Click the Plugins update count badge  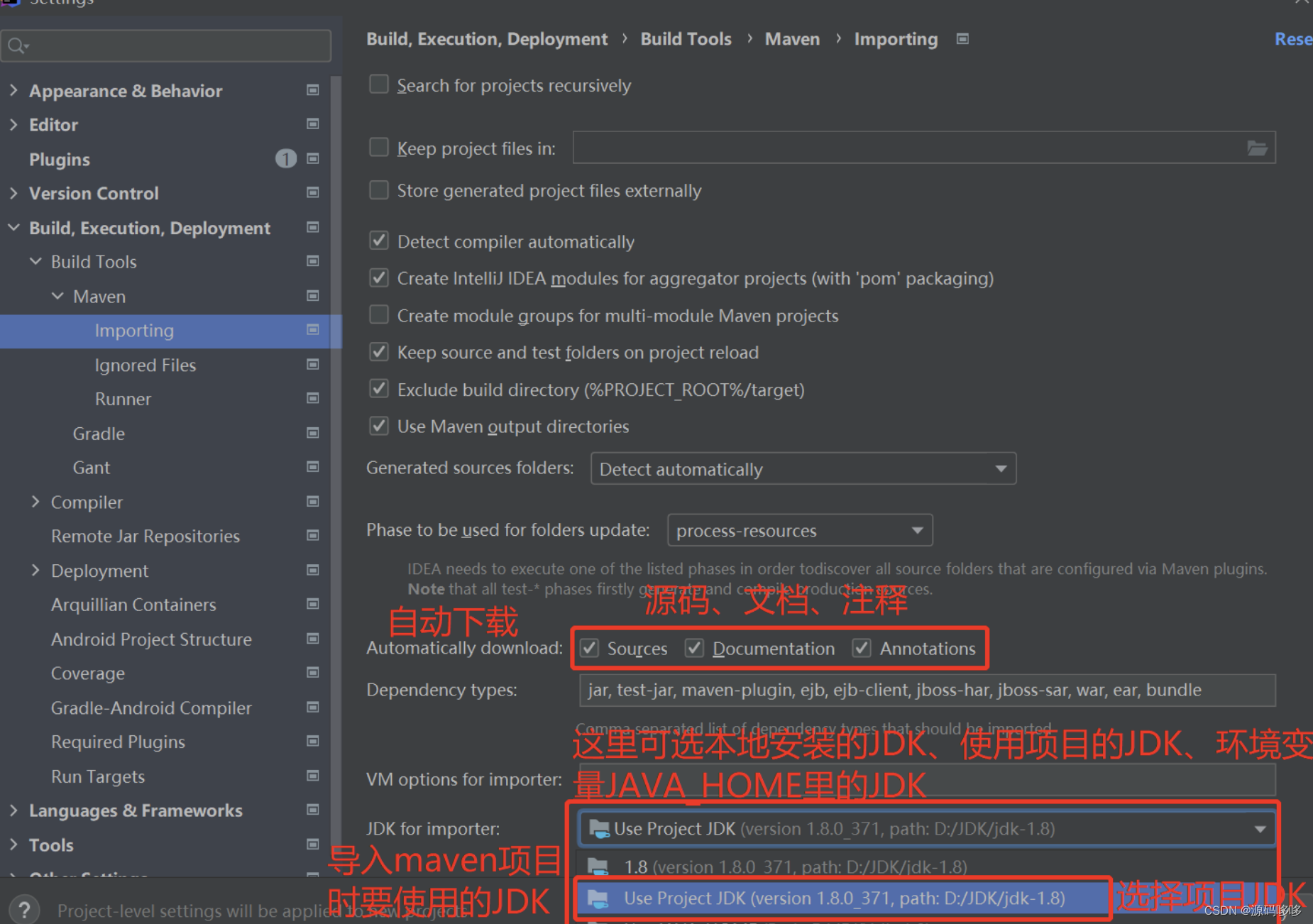[x=286, y=159]
